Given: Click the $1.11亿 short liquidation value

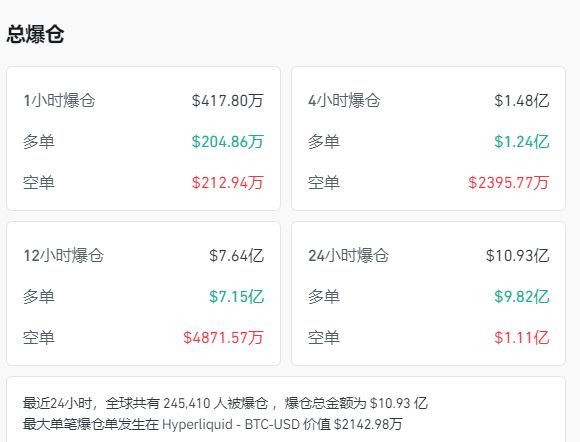Looking at the screenshot, I should [522, 338].
